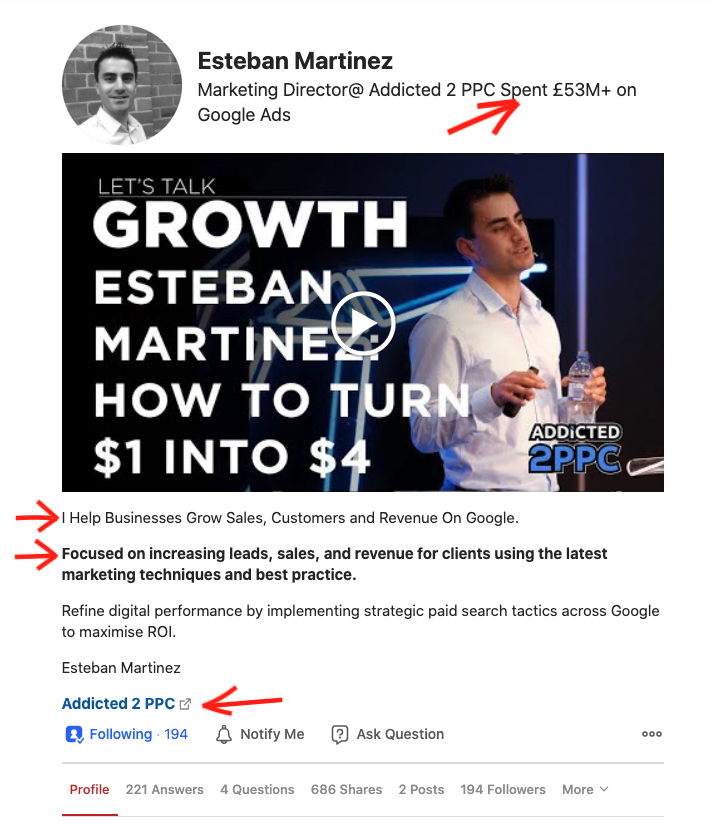Select the Profile tab
The image size is (713, 821).
[x=90, y=789]
